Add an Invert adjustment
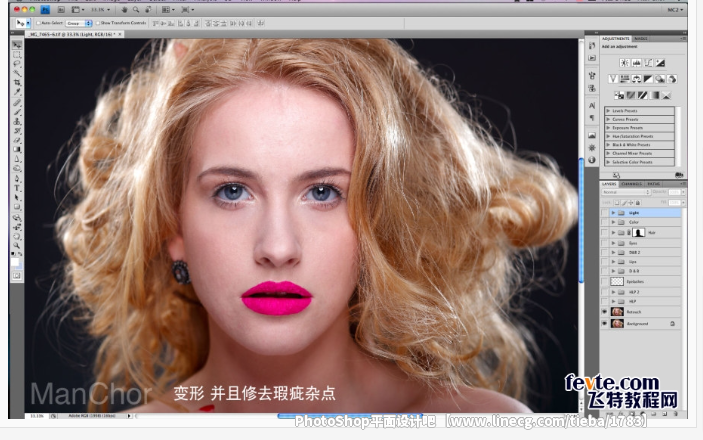 [619, 95]
